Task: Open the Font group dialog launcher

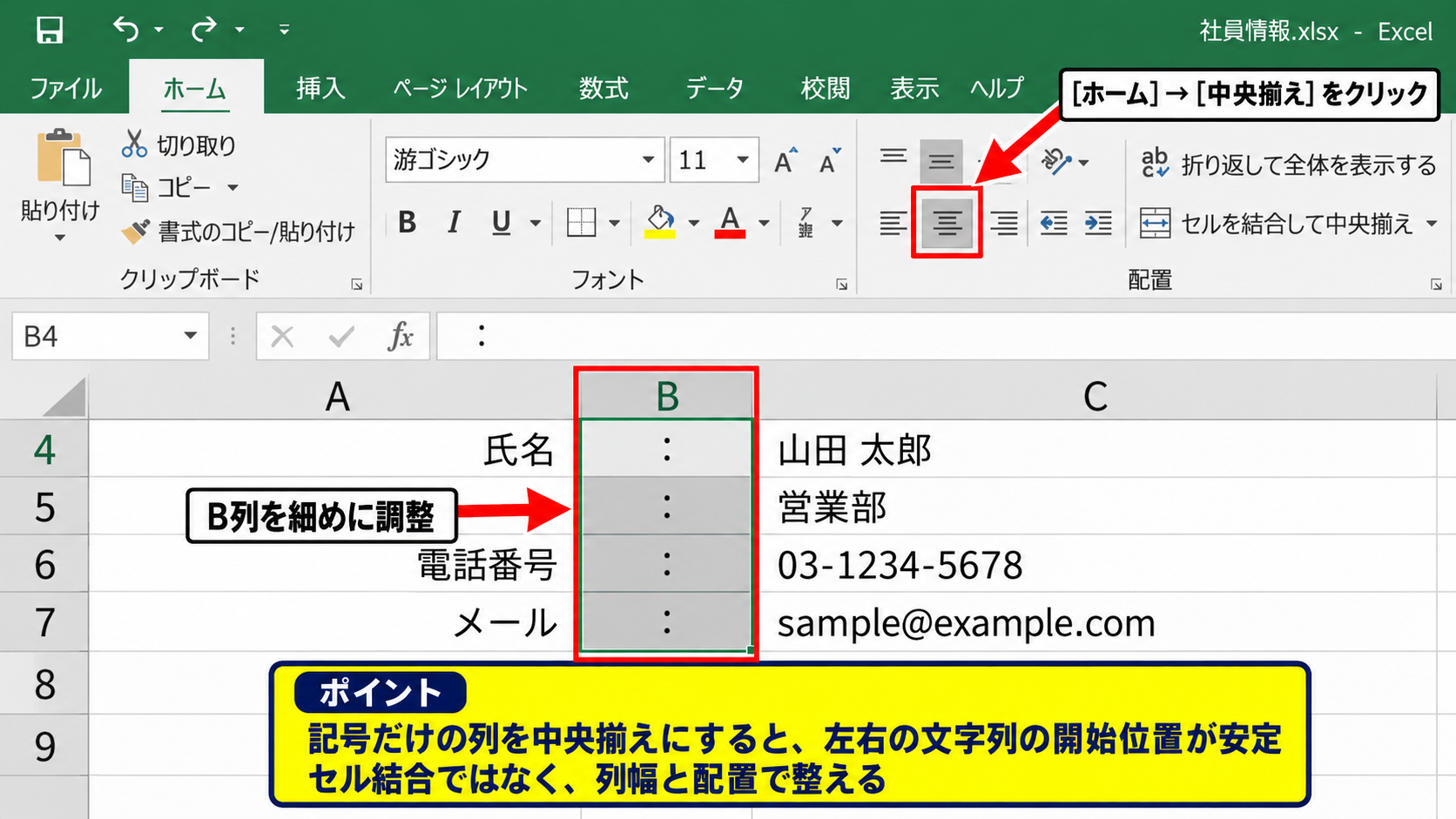Action: point(841,285)
